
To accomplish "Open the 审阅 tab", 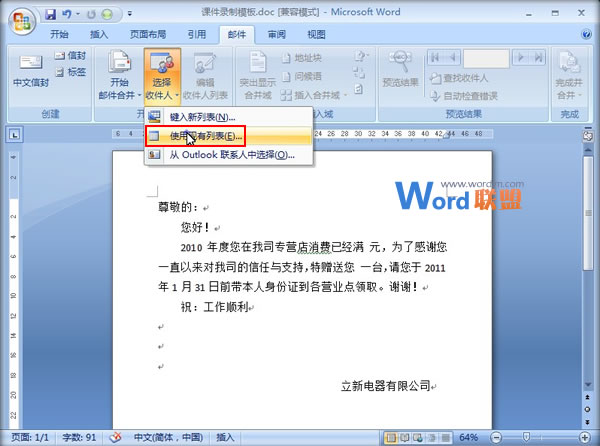I will click(276, 34).
